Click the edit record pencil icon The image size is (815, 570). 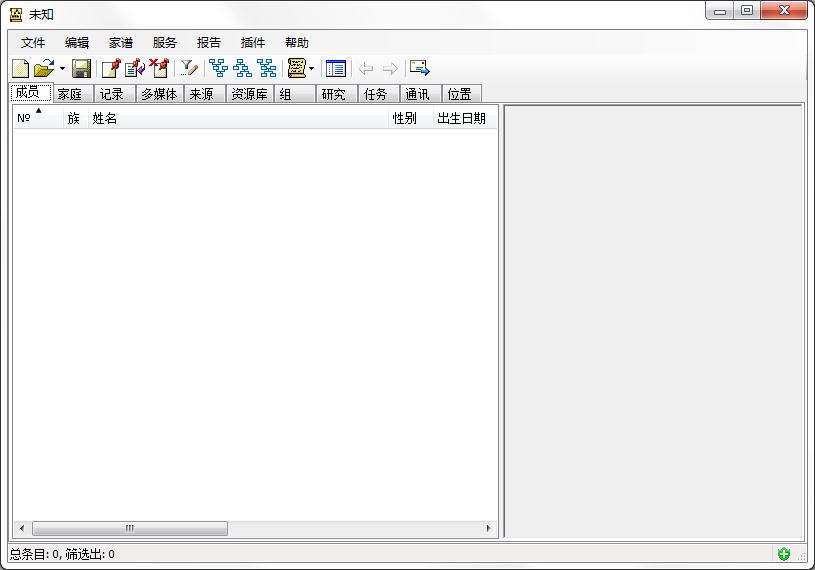(134, 69)
